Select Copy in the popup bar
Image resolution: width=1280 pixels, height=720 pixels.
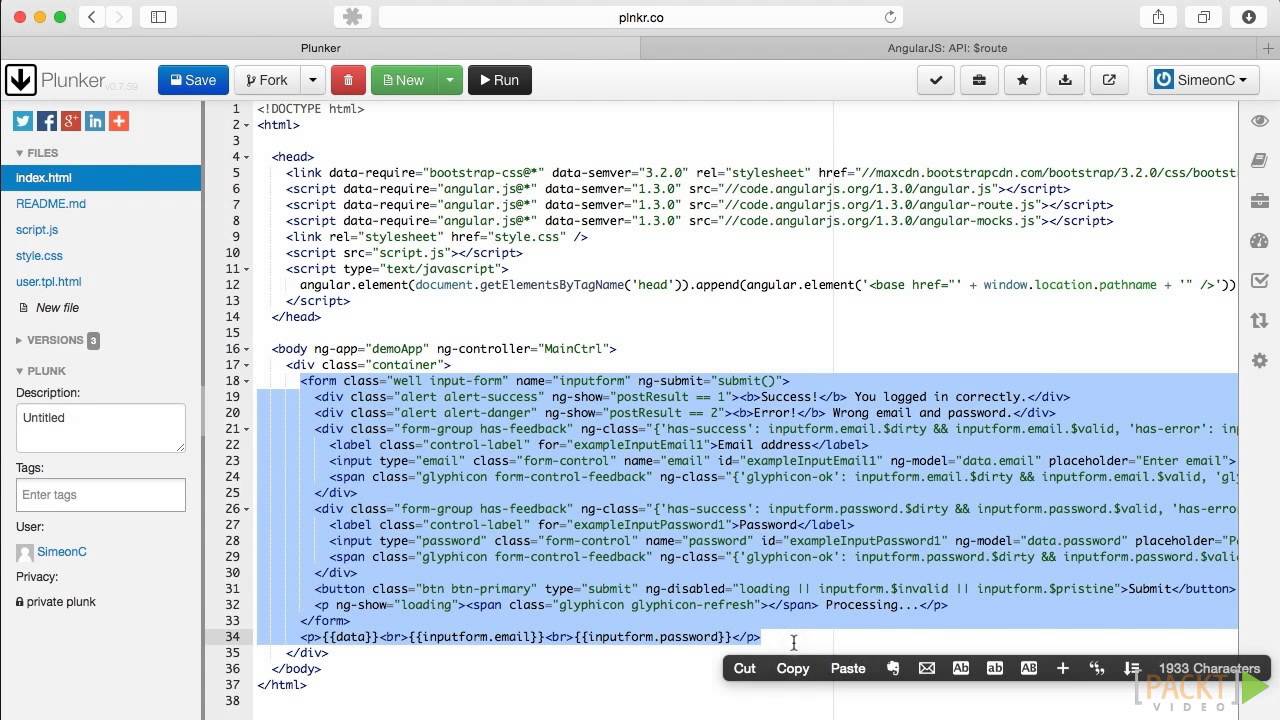(x=793, y=668)
